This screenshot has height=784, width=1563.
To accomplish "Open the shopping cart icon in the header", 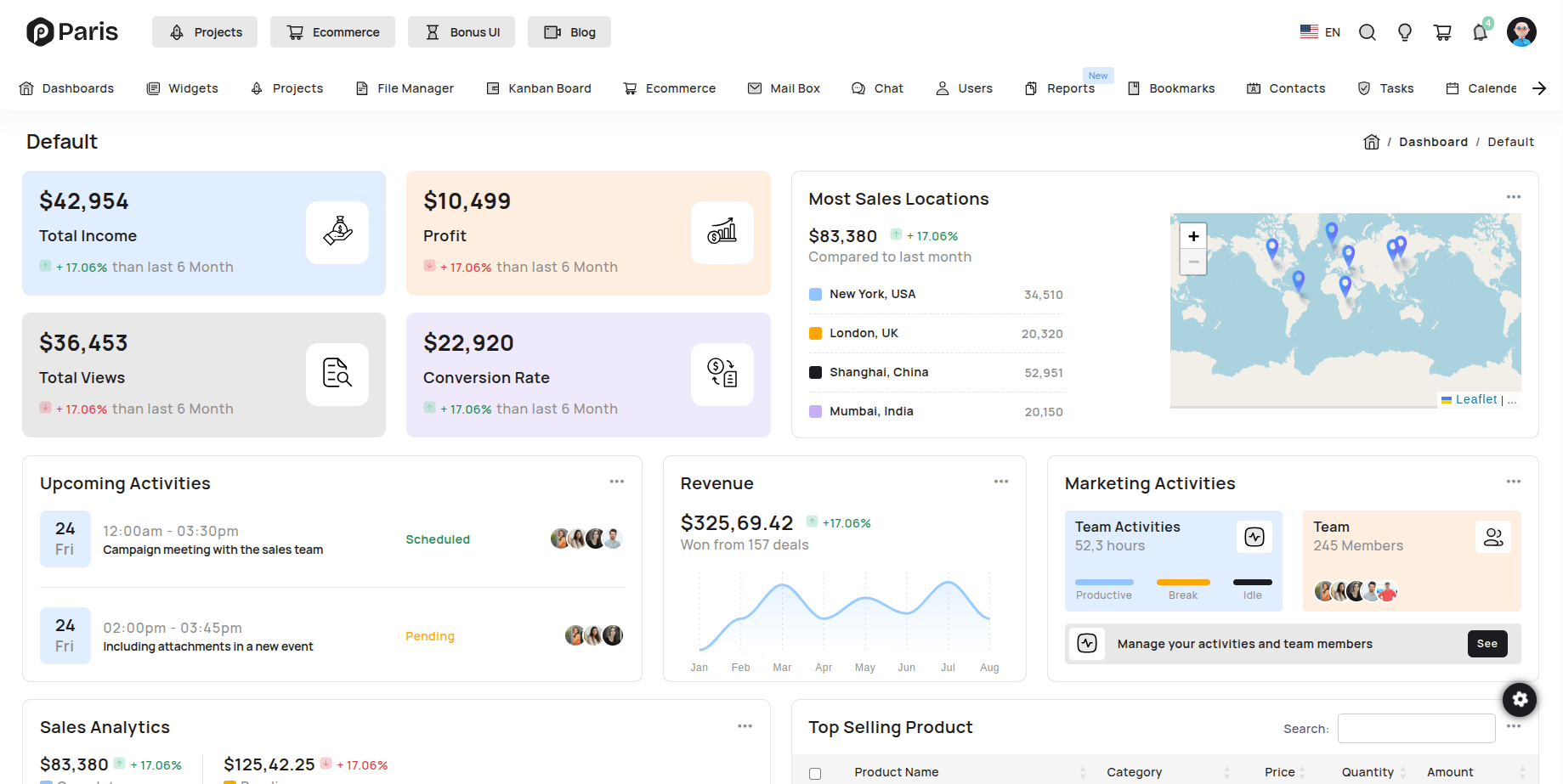I will pyautogui.click(x=1442, y=31).
